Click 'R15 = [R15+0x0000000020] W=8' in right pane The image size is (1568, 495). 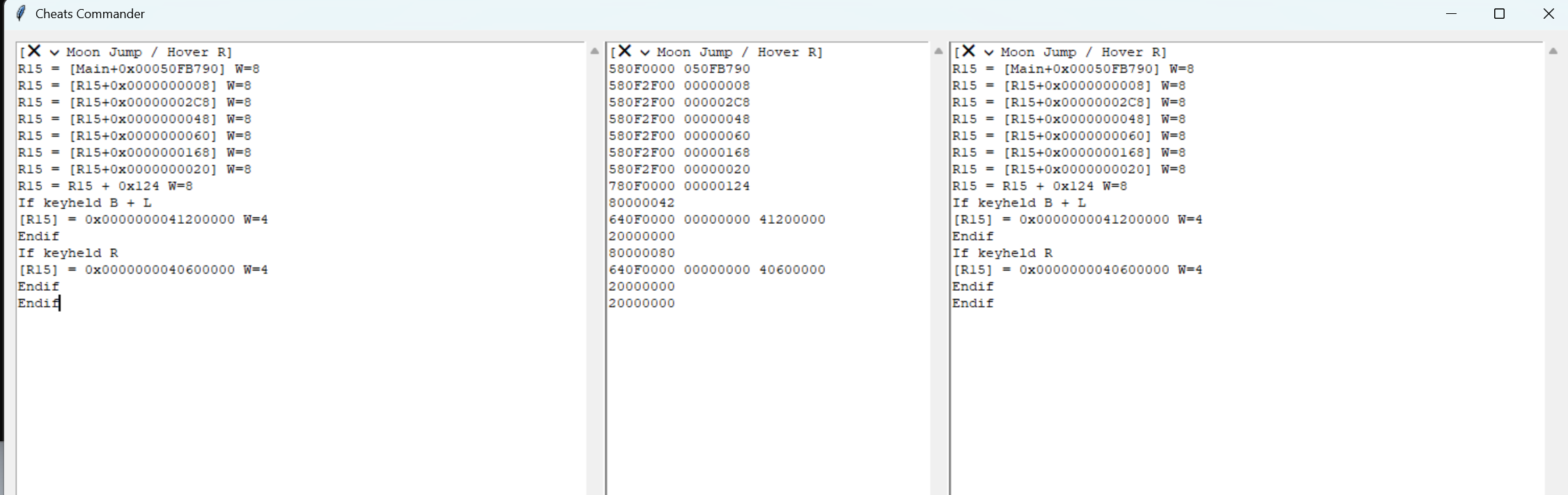[1069, 169]
